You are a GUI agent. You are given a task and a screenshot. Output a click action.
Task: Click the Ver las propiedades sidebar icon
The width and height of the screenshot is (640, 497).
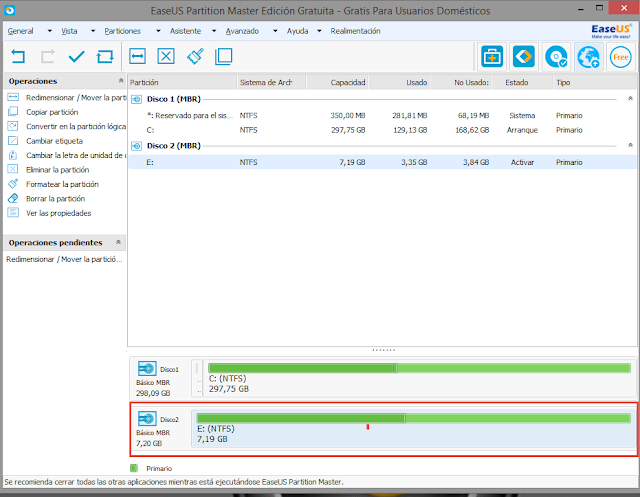pos(13,213)
